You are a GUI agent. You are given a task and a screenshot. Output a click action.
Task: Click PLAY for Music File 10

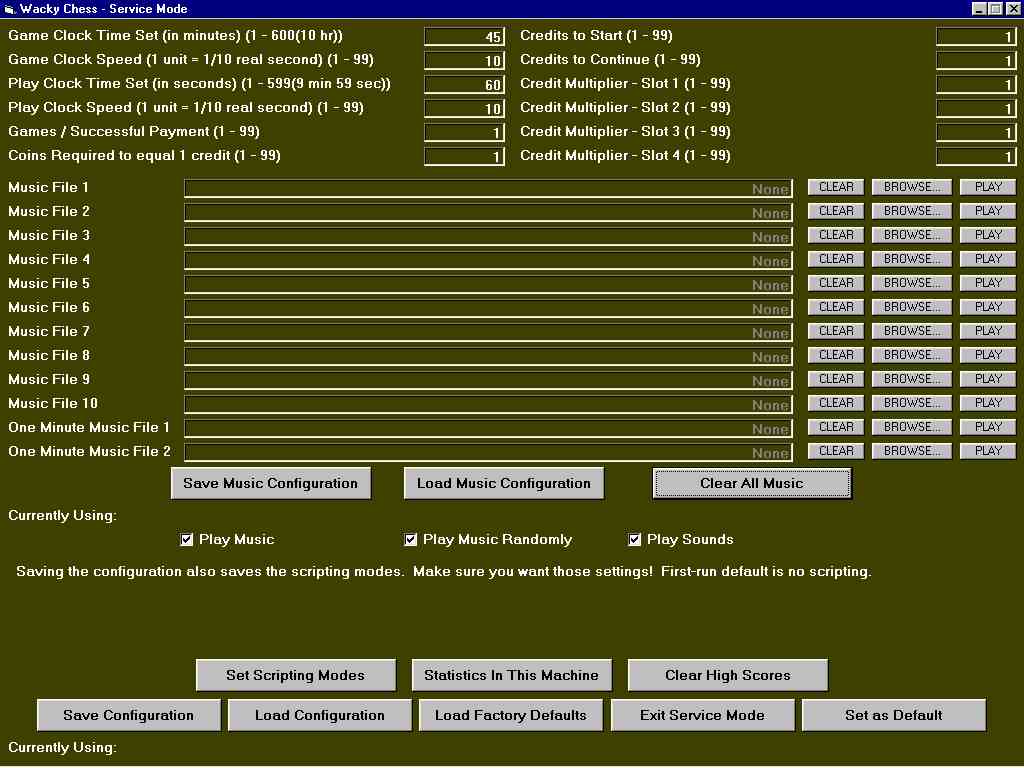click(988, 404)
